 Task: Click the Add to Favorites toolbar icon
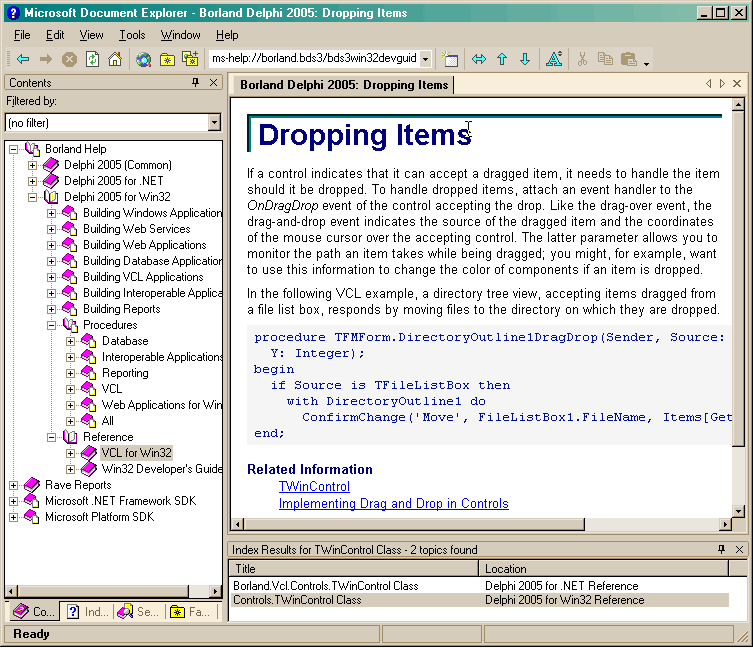[x=190, y=59]
